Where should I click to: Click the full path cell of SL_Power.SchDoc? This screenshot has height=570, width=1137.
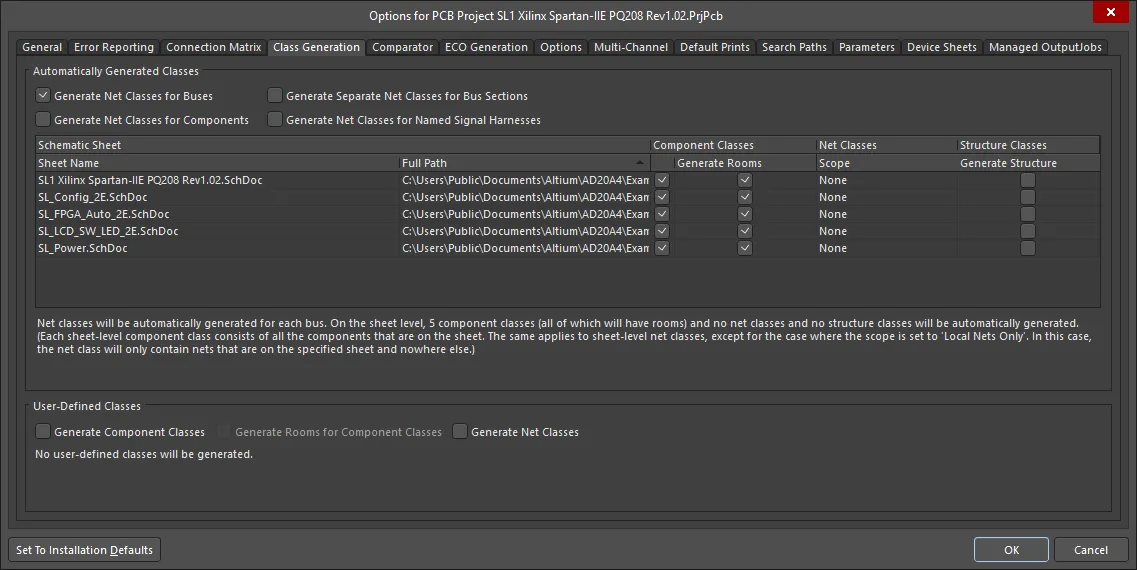click(524, 248)
